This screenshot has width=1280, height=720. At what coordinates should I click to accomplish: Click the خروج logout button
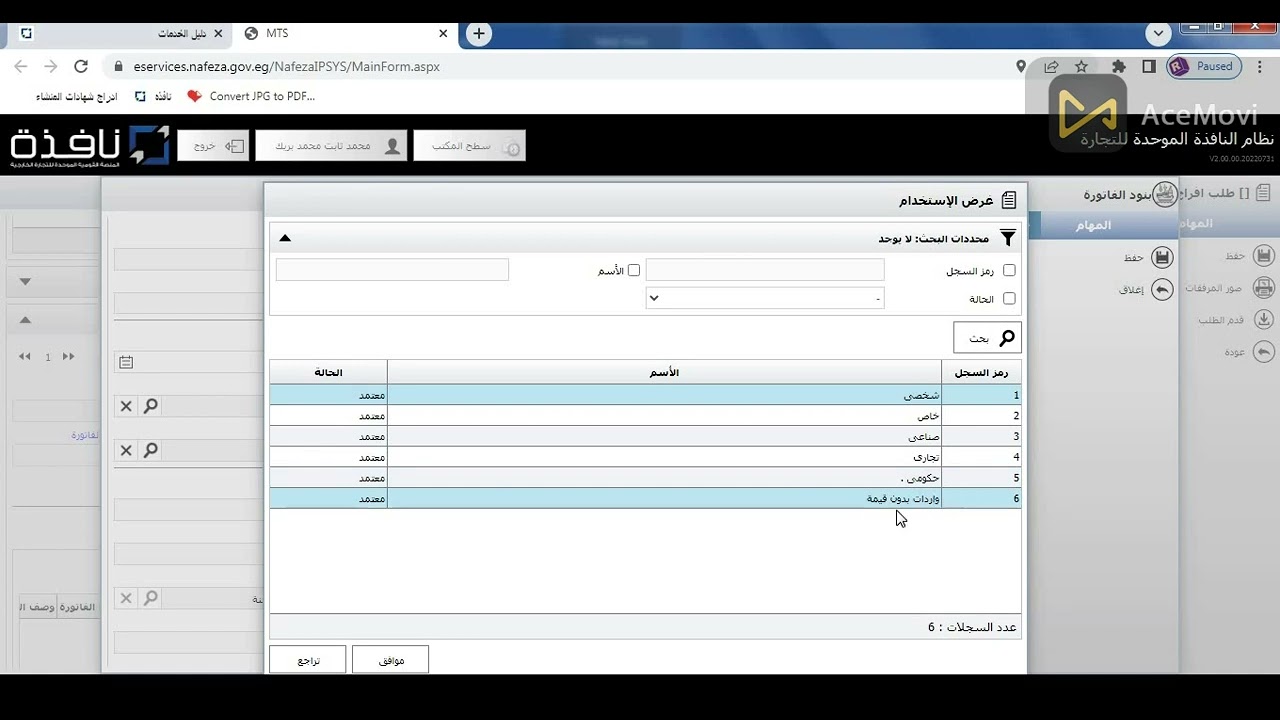[213, 146]
